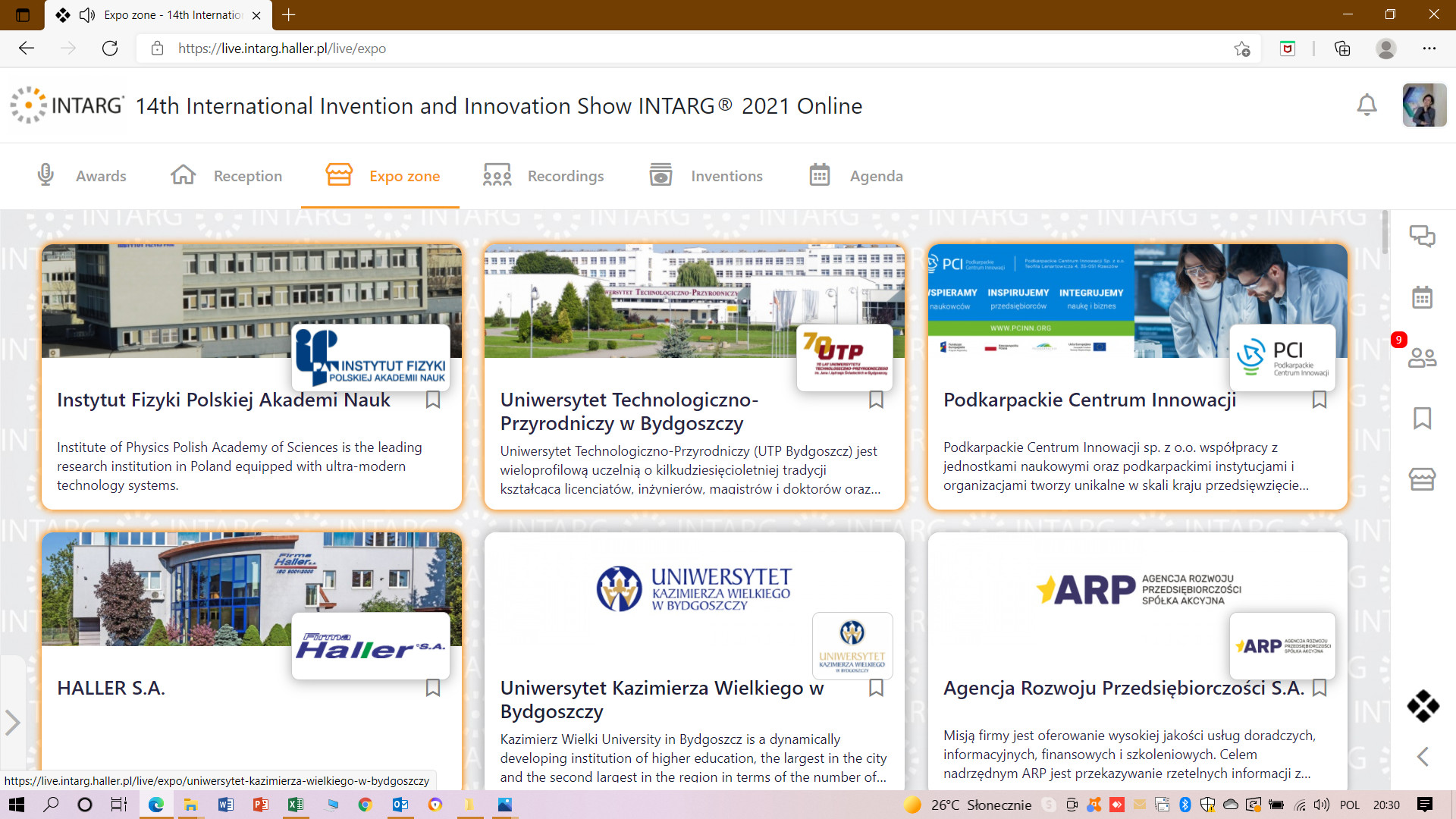View site information padlock icon
Viewport: 1456px width, 819px height.
click(157, 49)
